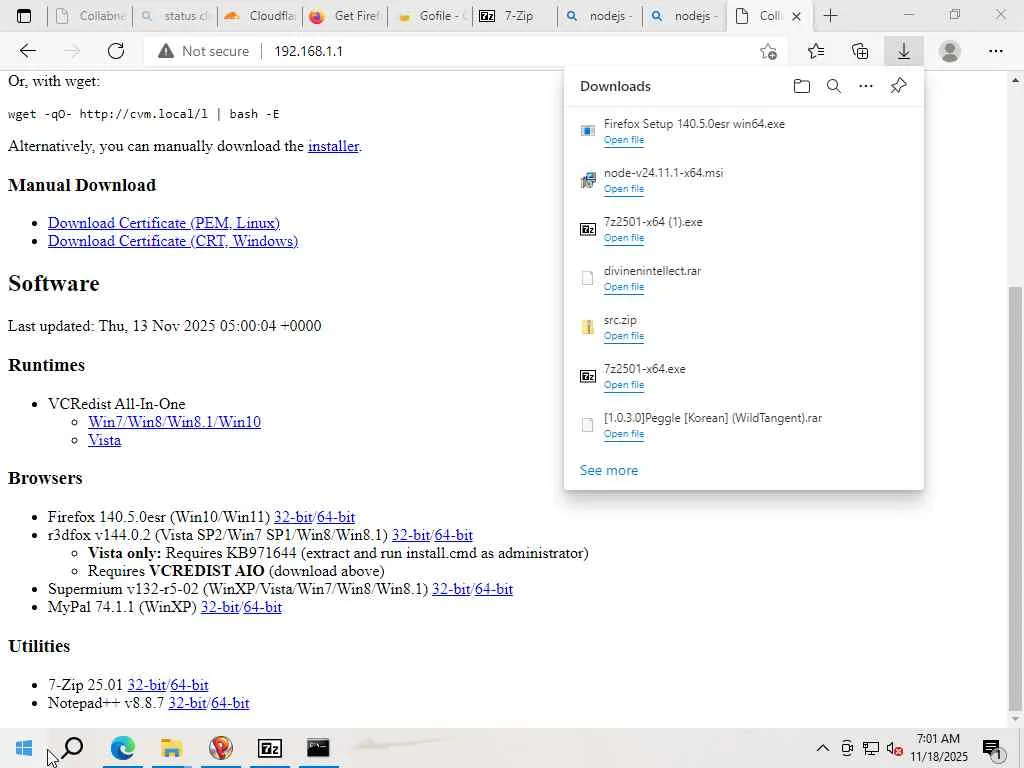1024x768 pixels.
Task: Open the tab actions menu icon
Action: click(24, 16)
